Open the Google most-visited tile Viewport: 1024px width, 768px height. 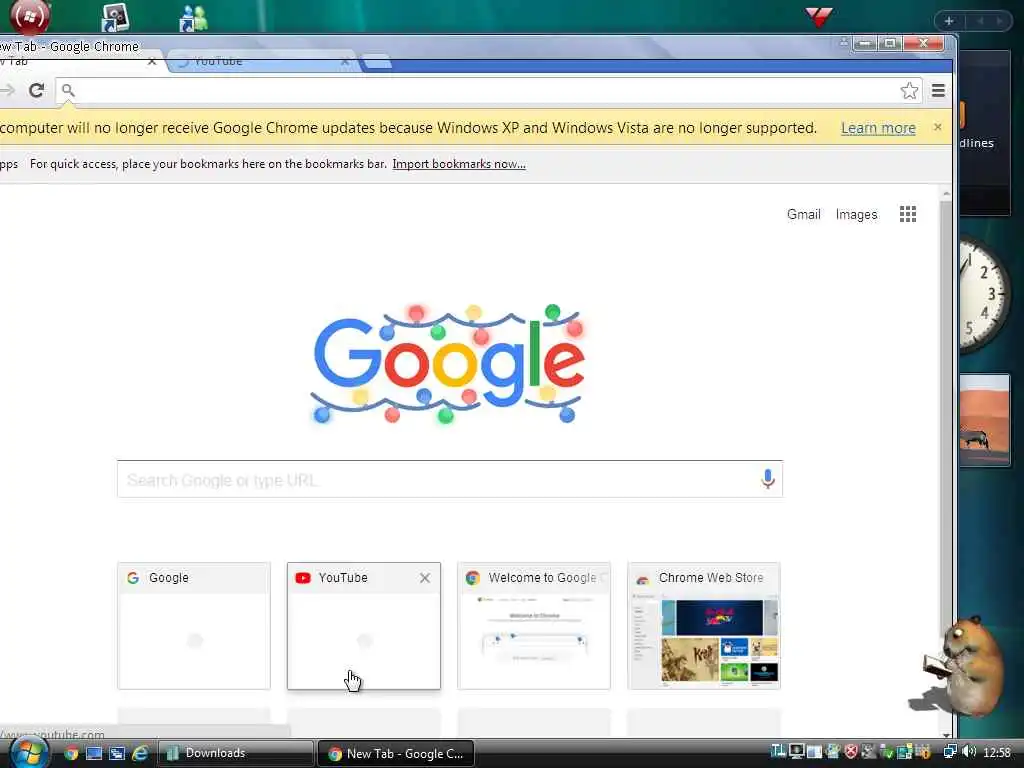point(194,626)
